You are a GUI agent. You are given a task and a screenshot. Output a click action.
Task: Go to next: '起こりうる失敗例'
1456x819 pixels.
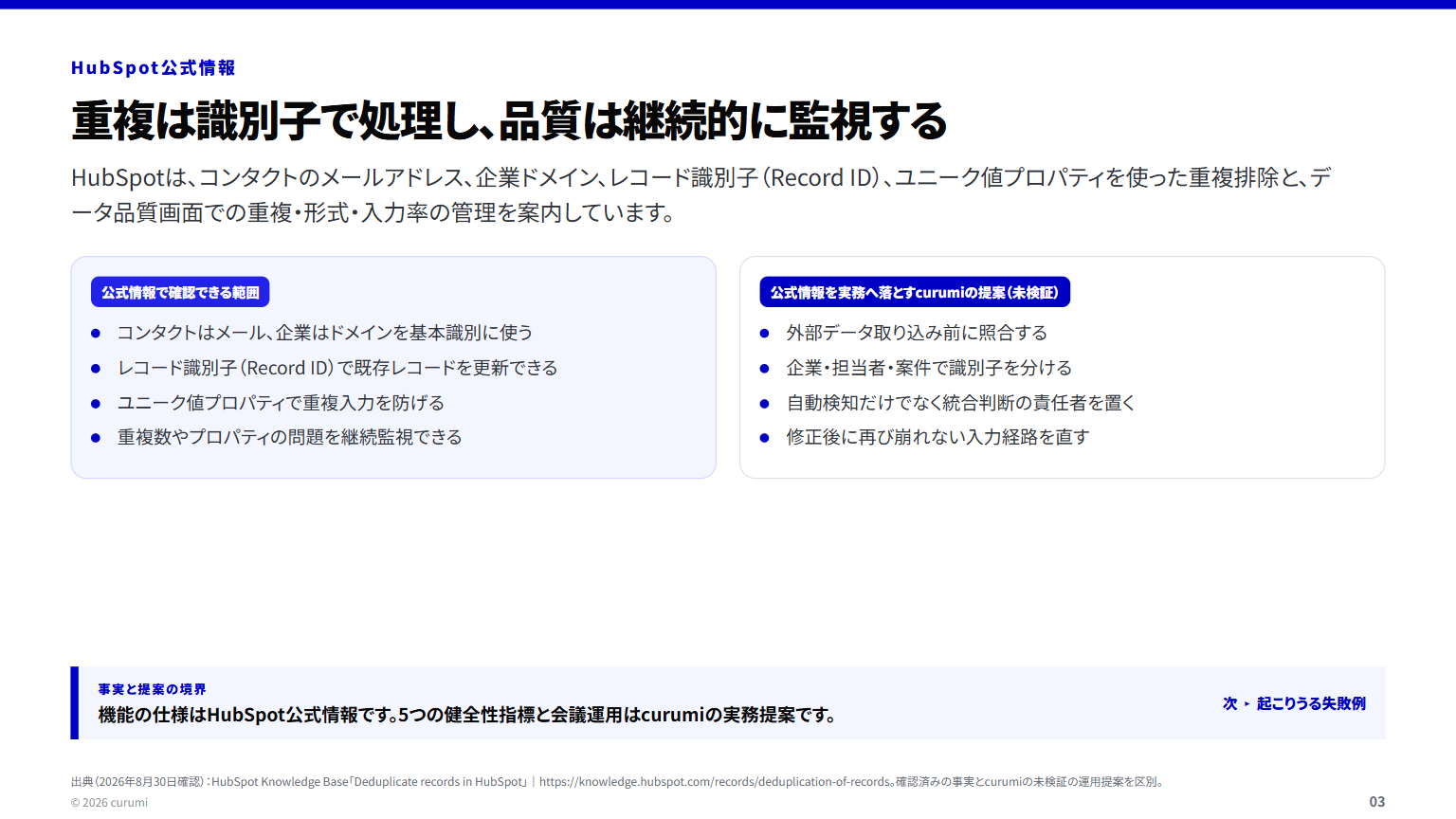point(1294,703)
